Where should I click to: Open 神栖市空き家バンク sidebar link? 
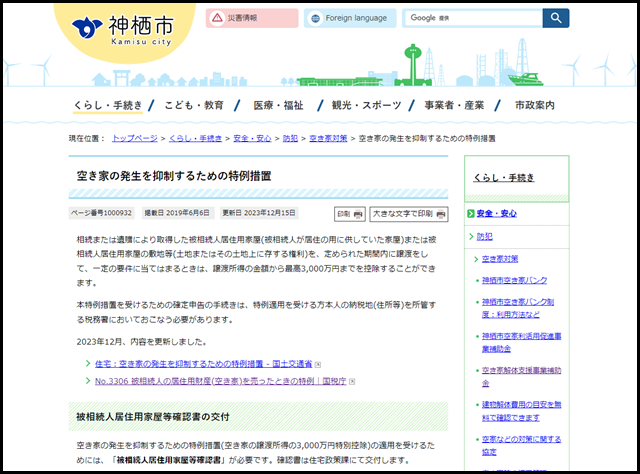point(514,280)
